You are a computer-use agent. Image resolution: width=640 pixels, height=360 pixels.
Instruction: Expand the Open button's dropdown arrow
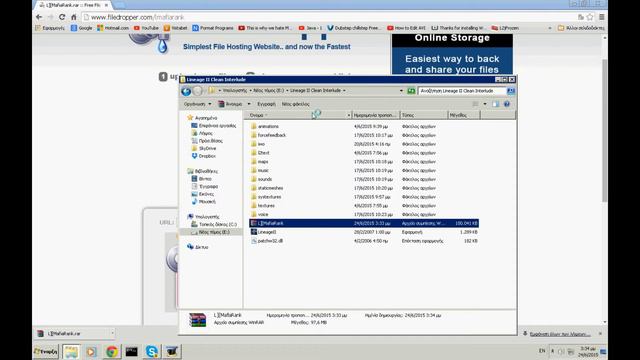[249, 104]
